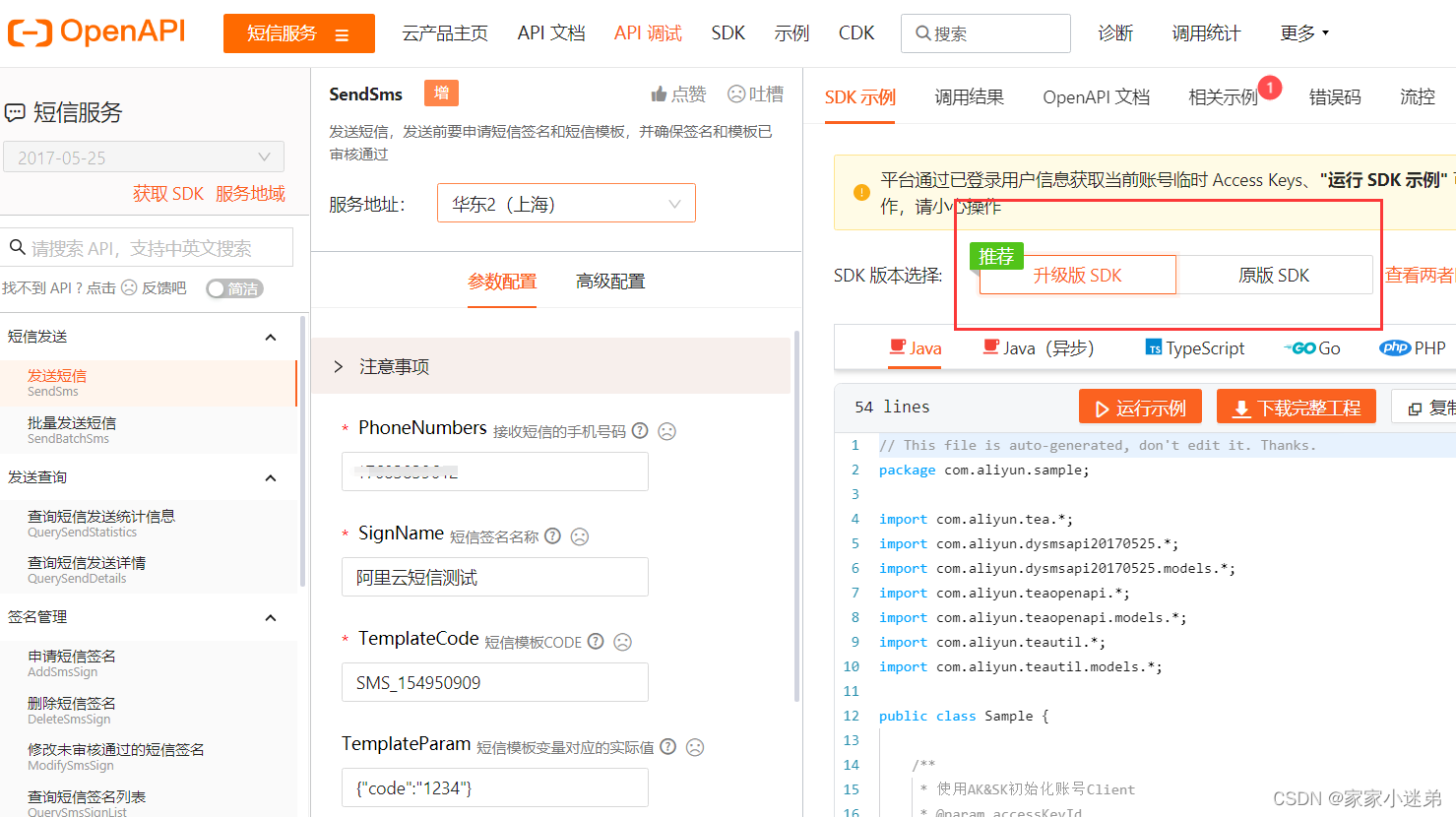Click the TemplateParam input field
The image size is (1456, 817).
(x=495, y=787)
